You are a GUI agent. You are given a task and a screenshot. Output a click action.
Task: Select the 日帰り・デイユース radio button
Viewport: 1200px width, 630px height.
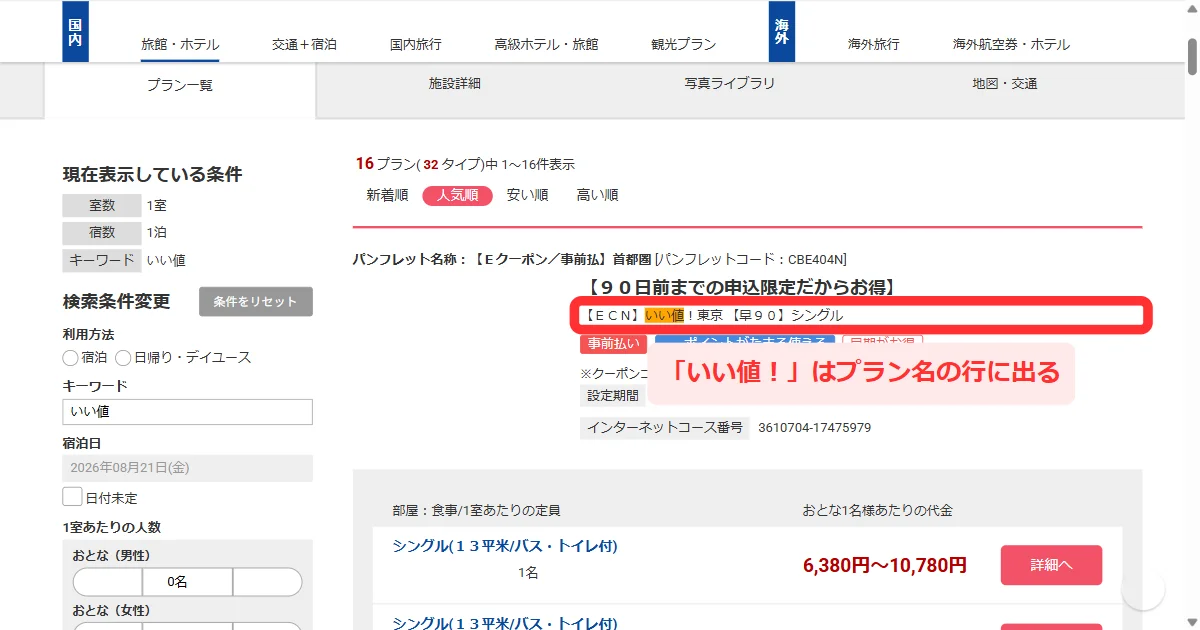tap(123, 357)
